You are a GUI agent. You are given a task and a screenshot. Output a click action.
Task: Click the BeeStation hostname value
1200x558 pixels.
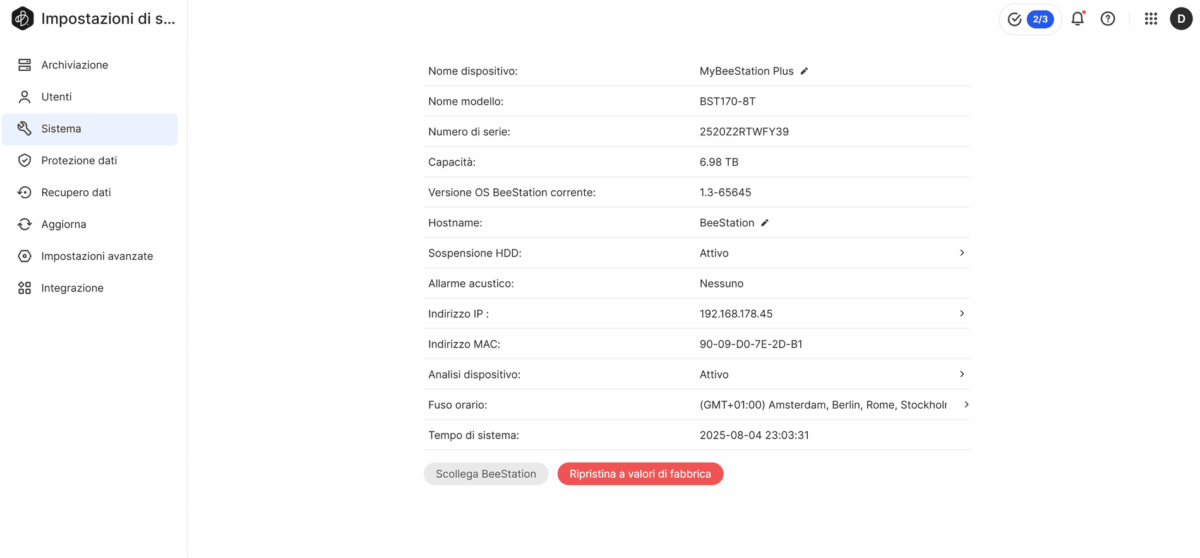[x=727, y=223]
